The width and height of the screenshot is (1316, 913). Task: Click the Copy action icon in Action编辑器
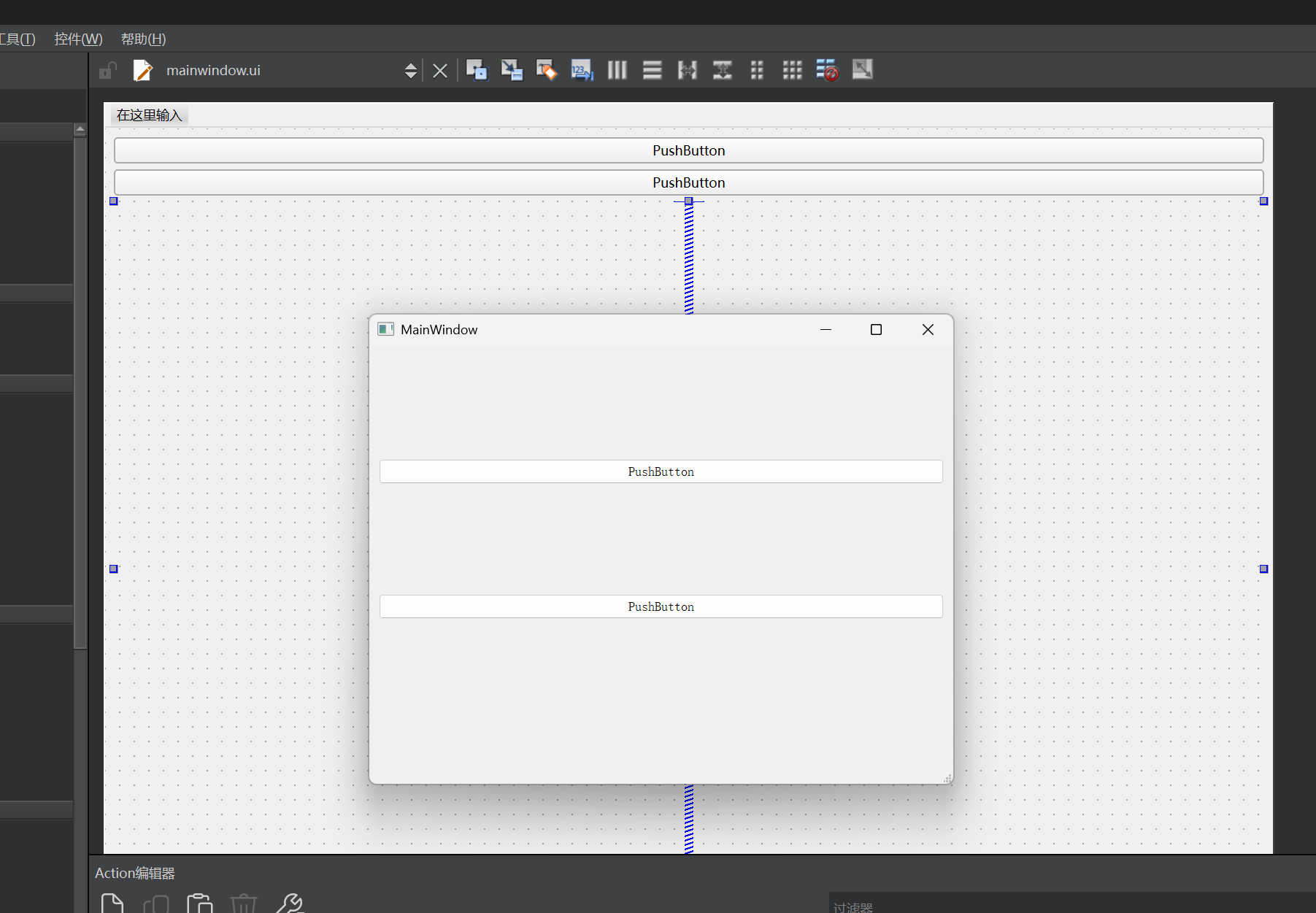pos(156,904)
